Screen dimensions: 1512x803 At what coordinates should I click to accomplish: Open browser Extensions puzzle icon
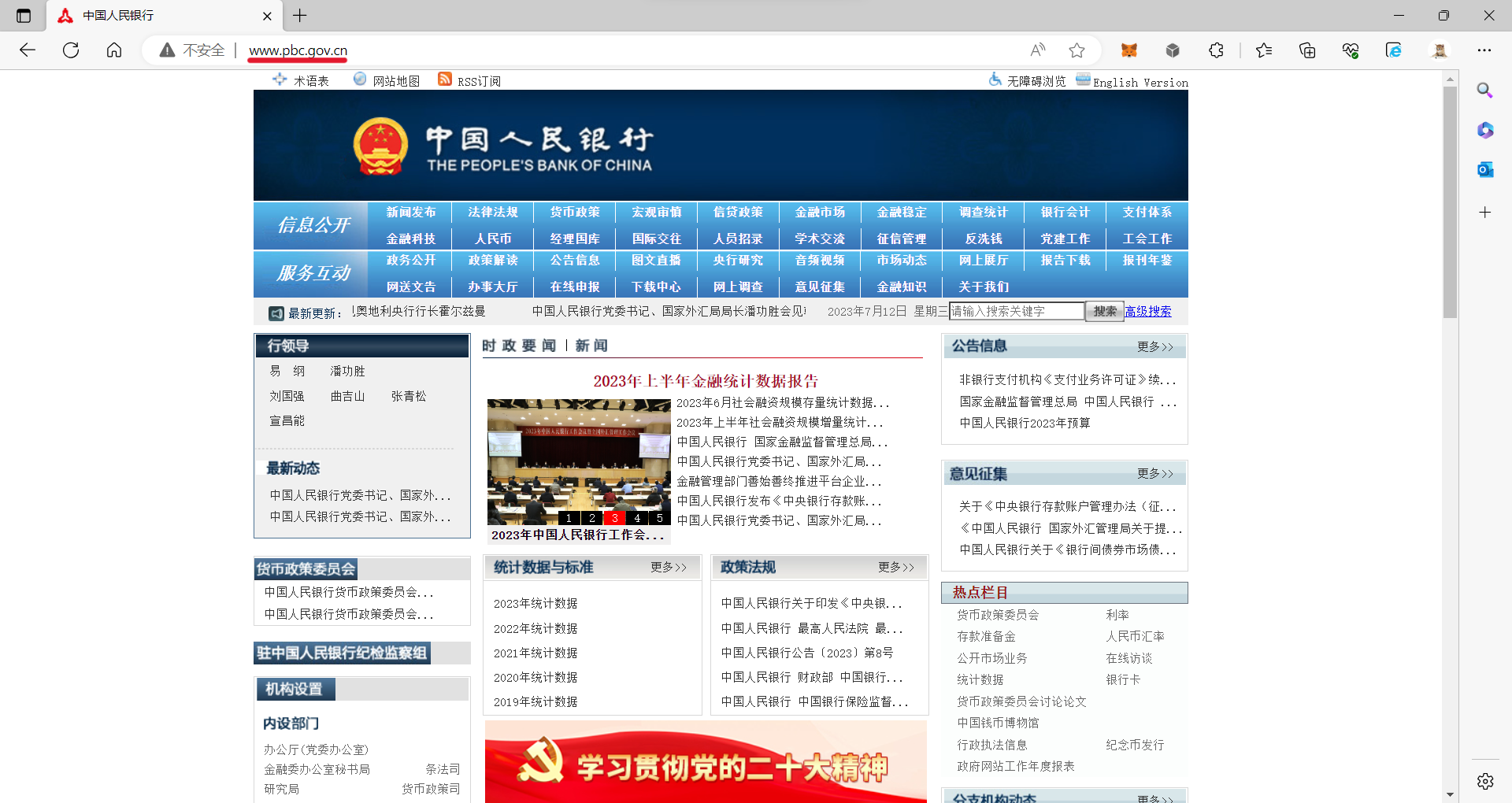coord(1216,50)
